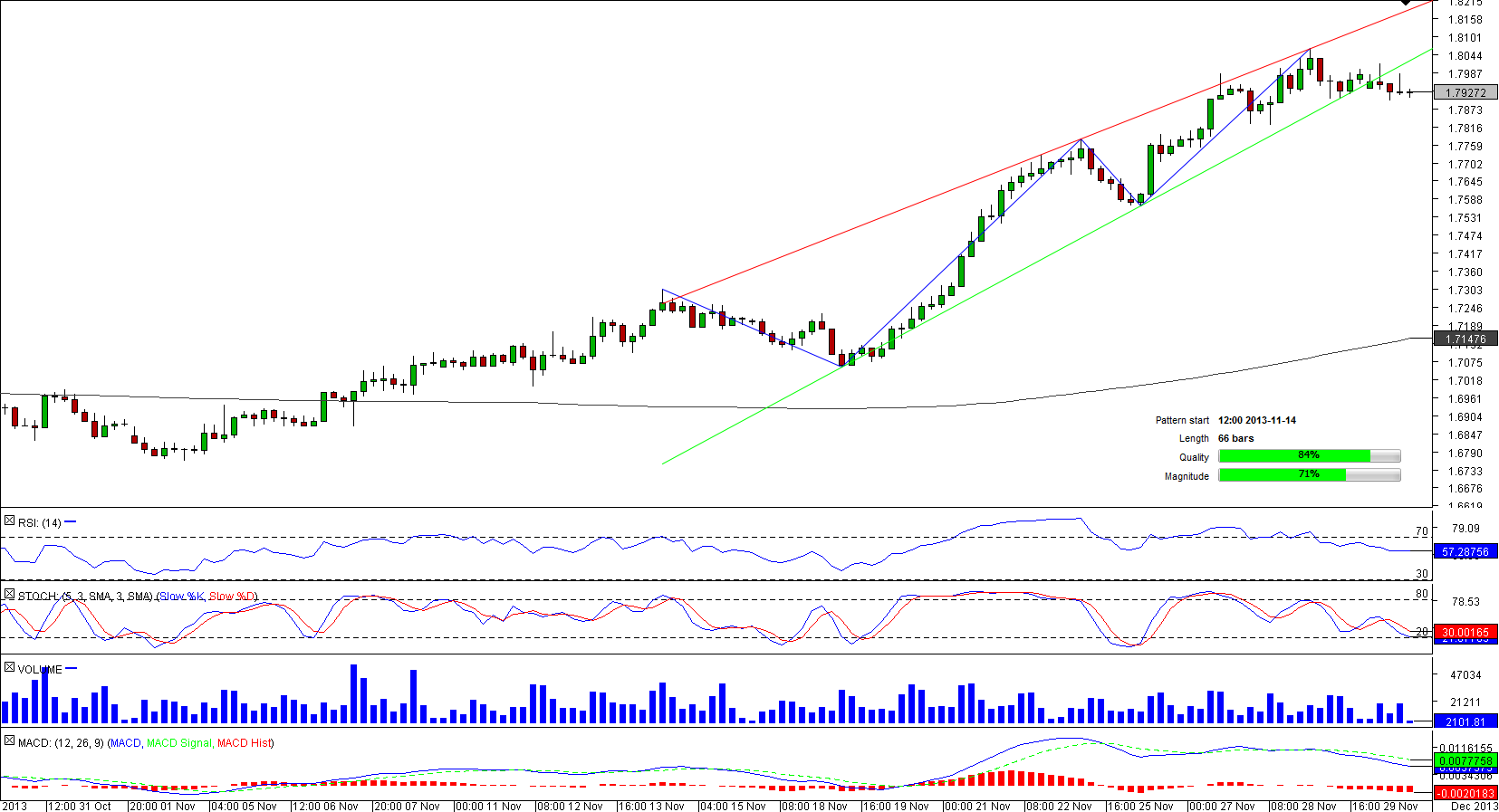Click the MACD panel box icon
The width and height of the screenshot is (1499, 812).
9,740
